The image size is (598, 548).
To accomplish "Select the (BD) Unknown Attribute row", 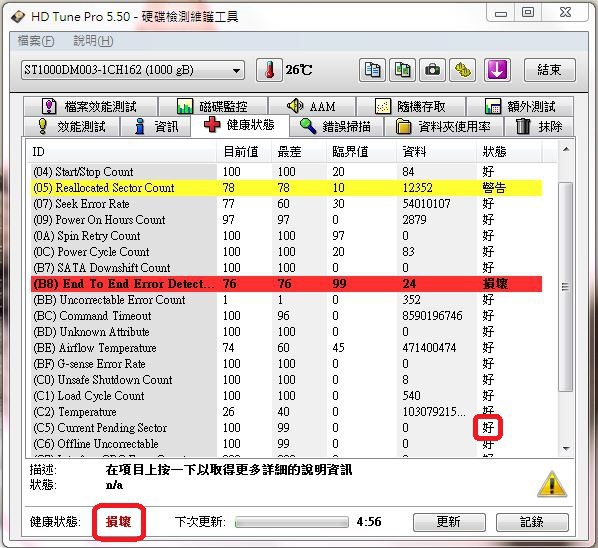I will tap(286, 332).
